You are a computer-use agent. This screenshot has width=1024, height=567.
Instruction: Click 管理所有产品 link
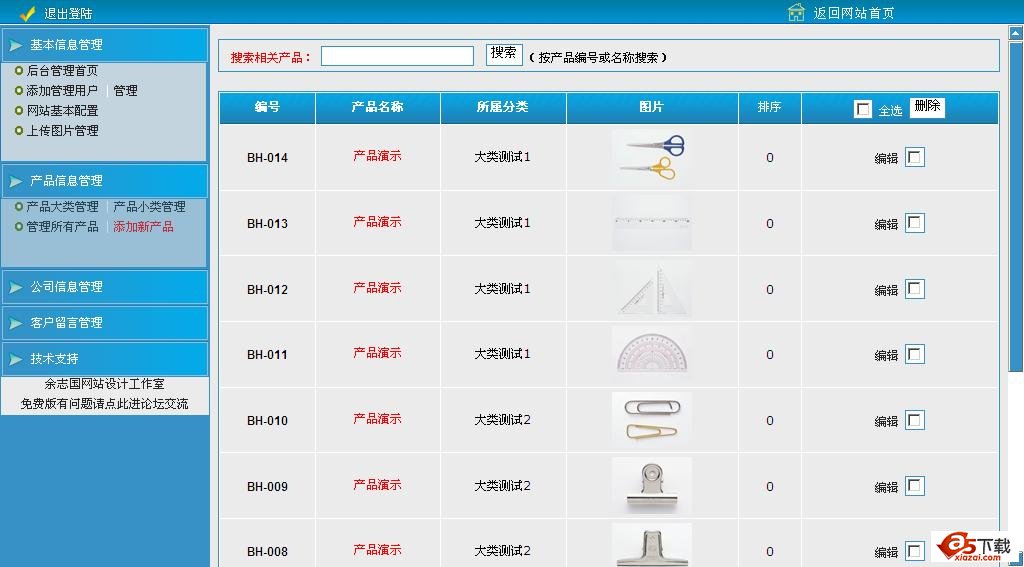tap(62, 227)
